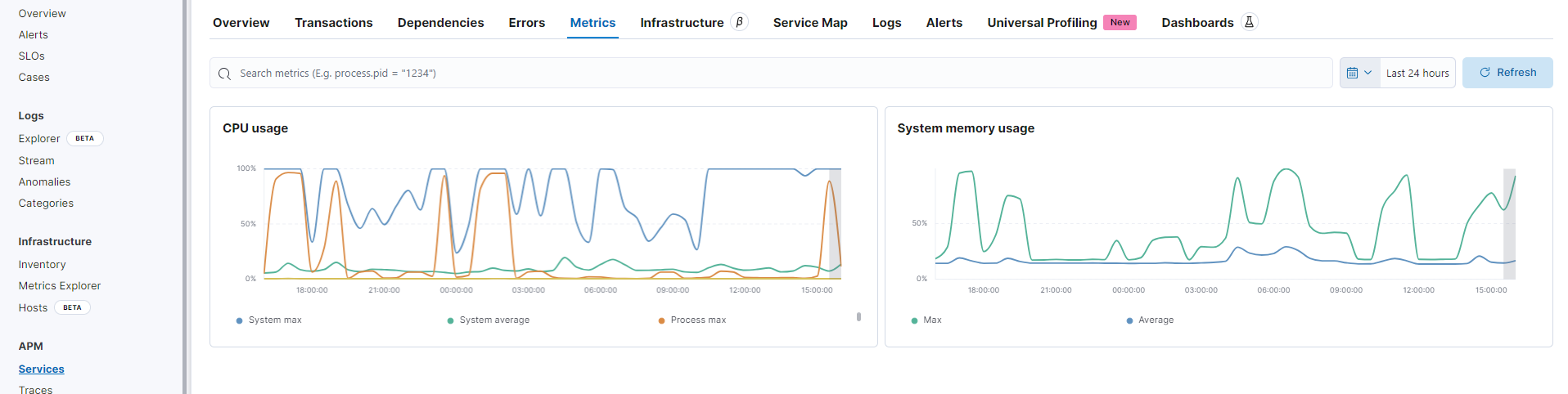Click the Universal Profiling New badge

[x=1120, y=22]
